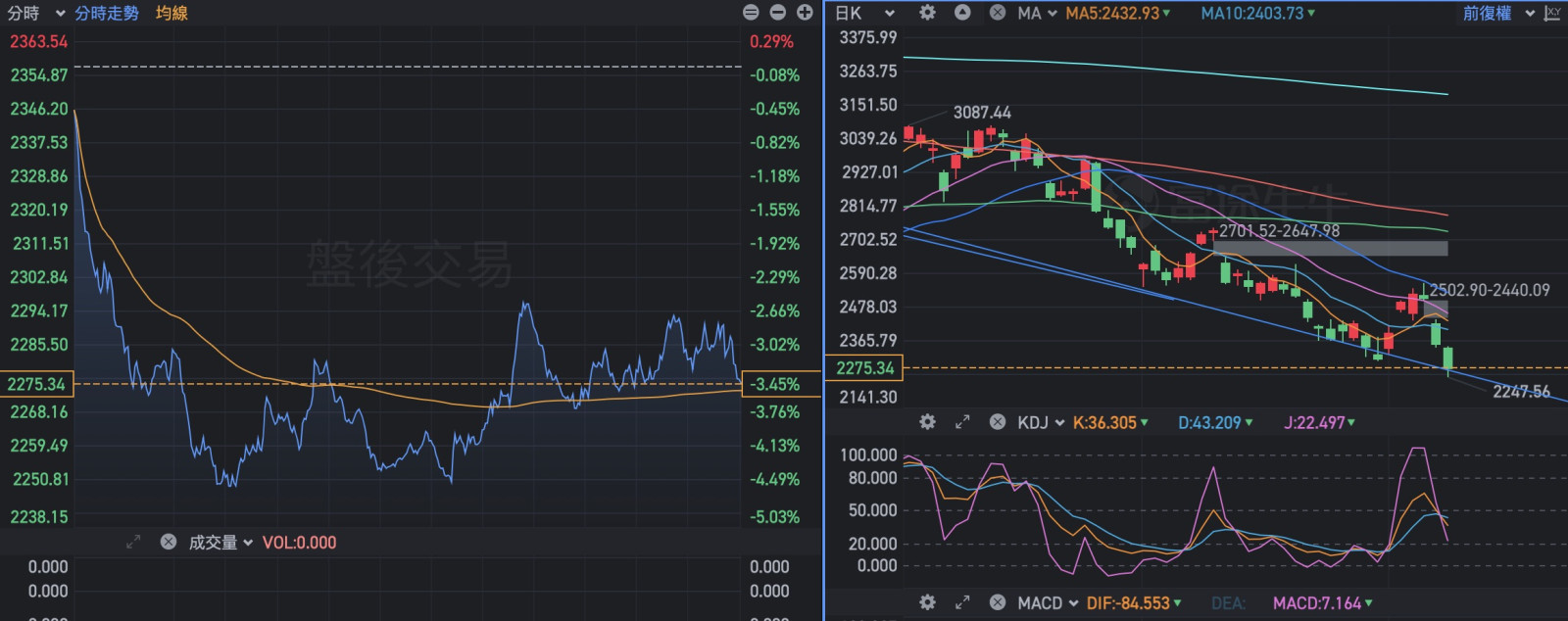This screenshot has height=621, width=1568.
Task: Remove the MA indicator with X icon
Action: pyautogui.click(x=998, y=13)
